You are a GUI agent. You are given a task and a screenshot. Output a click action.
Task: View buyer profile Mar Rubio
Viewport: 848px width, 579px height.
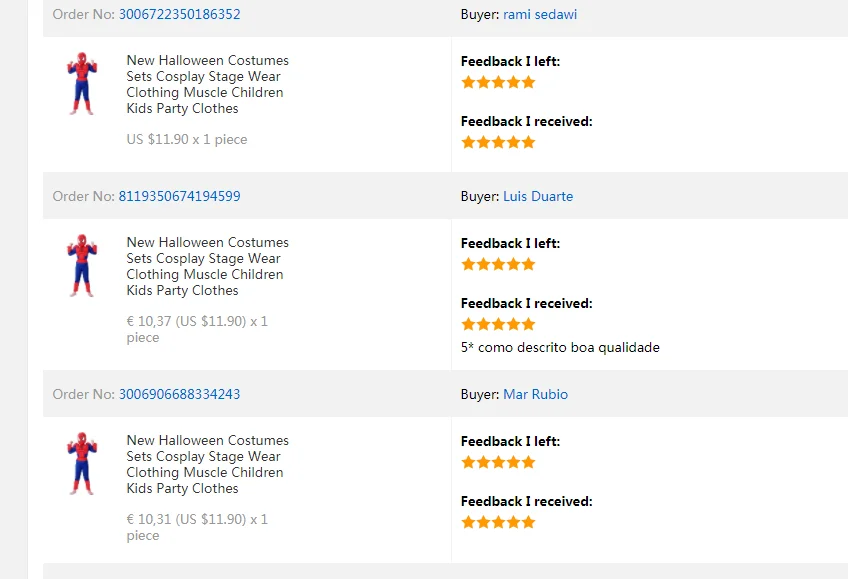[535, 394]
